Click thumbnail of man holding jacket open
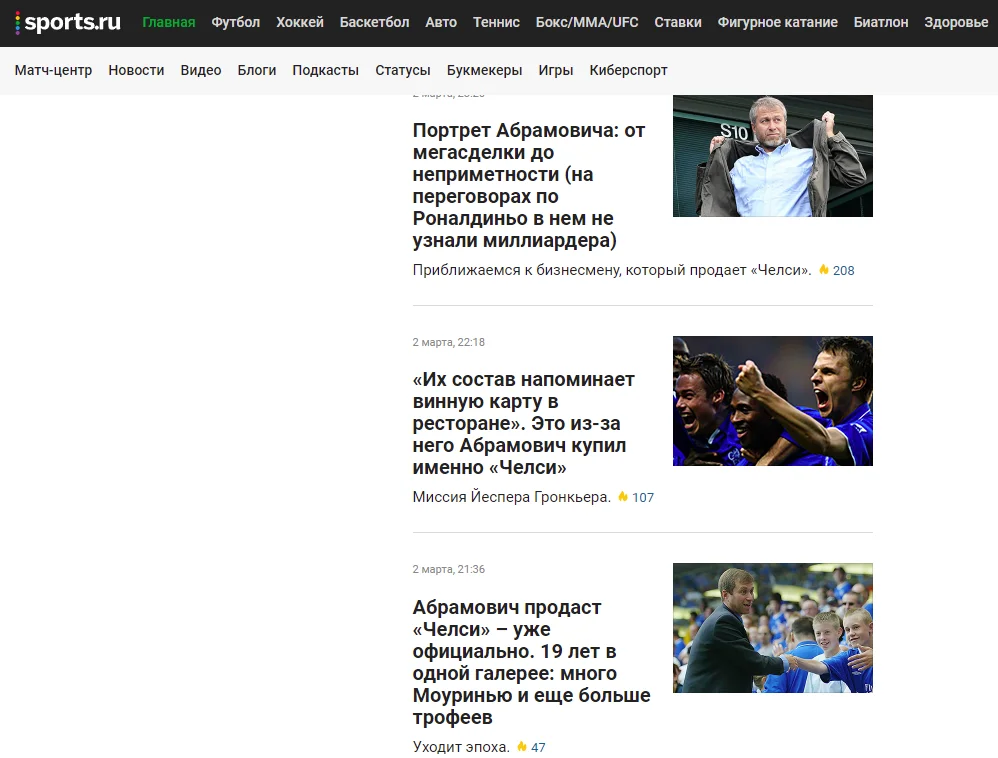The height and width of the screenshot is (758, 998). [772, 155]
